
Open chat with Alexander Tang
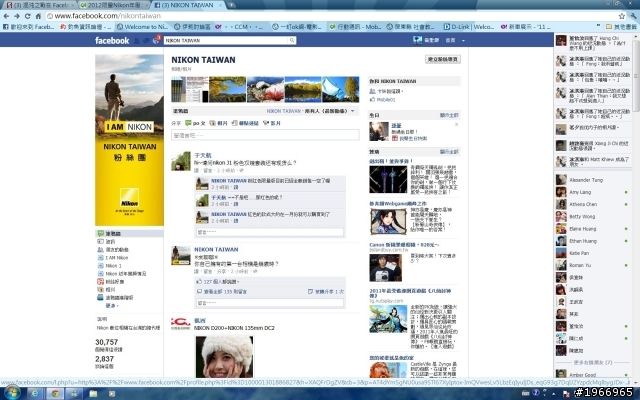586,180
